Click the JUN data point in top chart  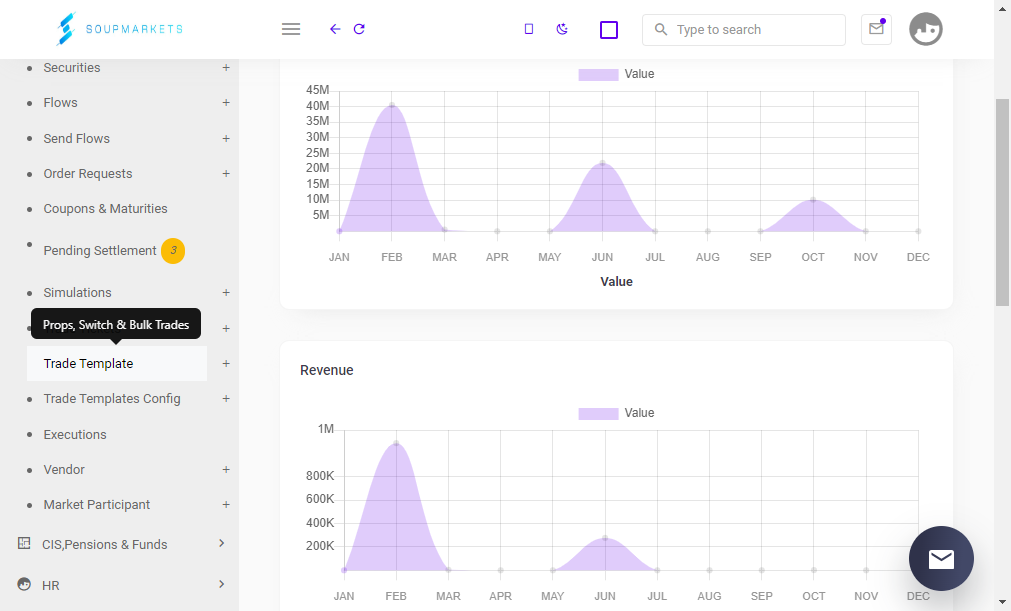[602, 163]
